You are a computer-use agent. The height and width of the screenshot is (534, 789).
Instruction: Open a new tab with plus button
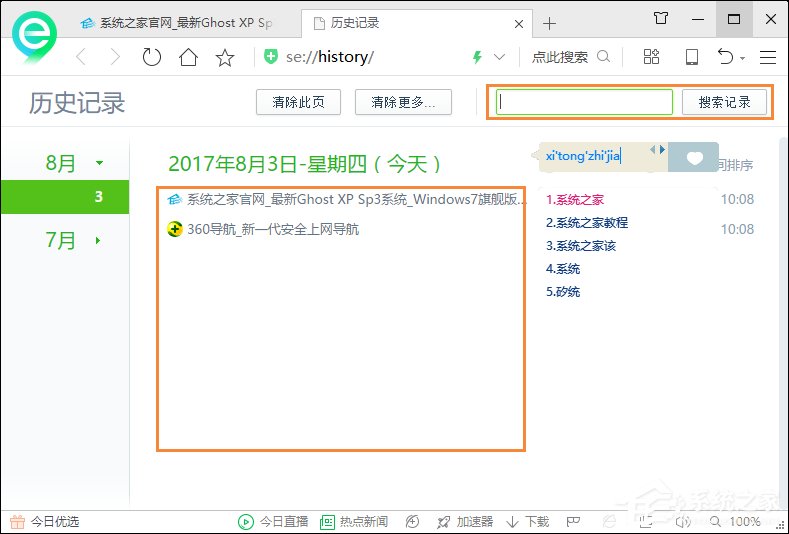549,23
